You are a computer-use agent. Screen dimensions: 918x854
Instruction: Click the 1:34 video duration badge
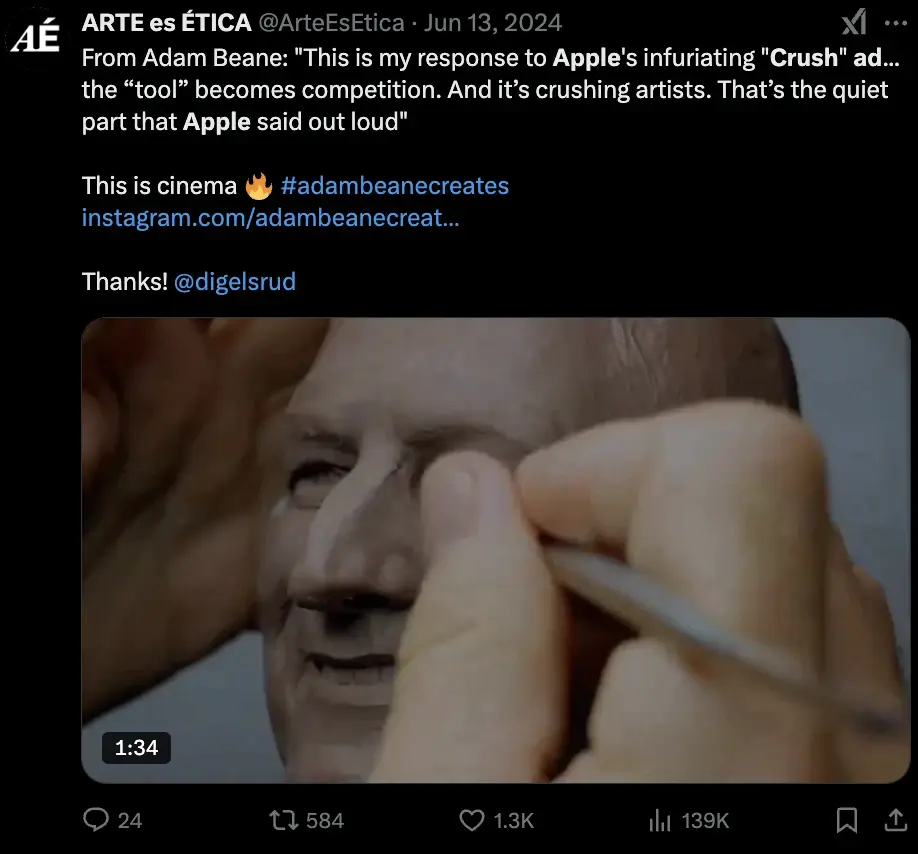pyautogui.click(x=136, y=747)
